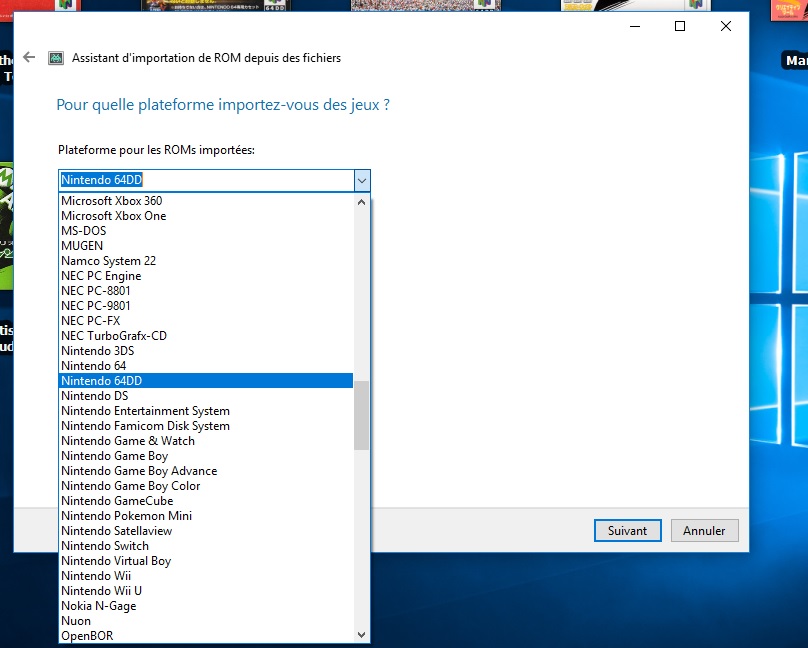This screenshot has height=648, width=808.
Task: Select highlighted Nintendo 64DD list entry
Action: tap(206, 381)
